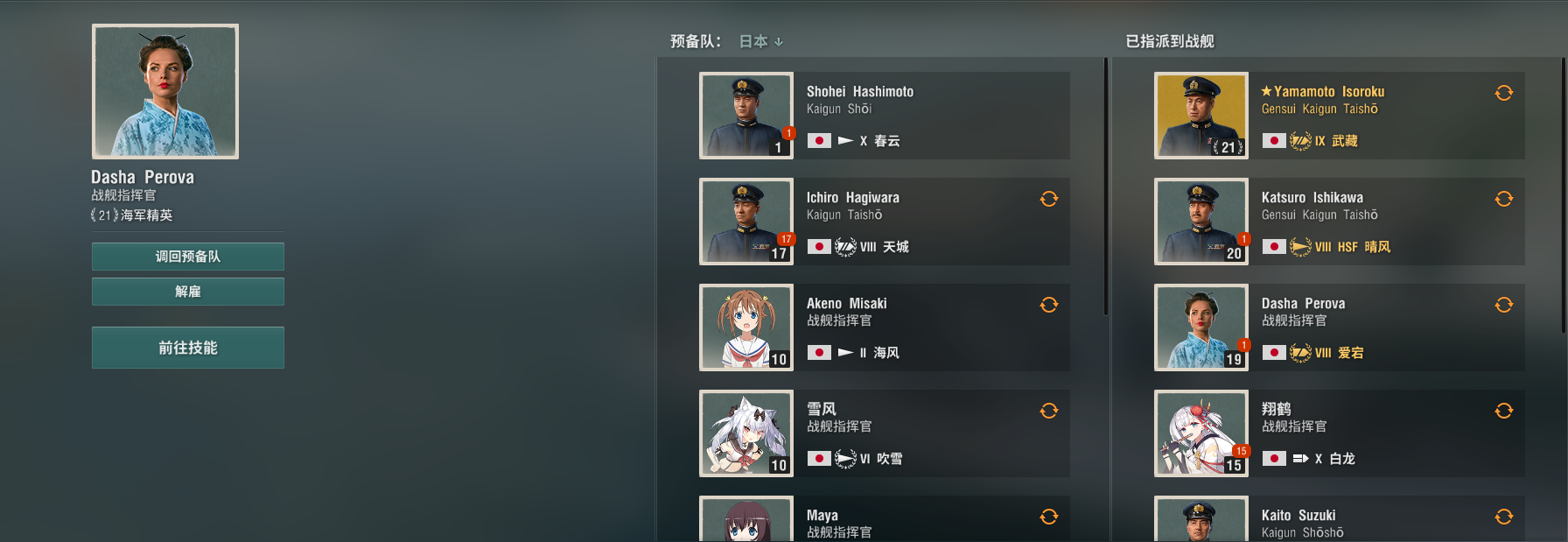Screen dimensions: 1568x542
Task: Click 前往技能 skills button
Action: (x=188, y=348)
